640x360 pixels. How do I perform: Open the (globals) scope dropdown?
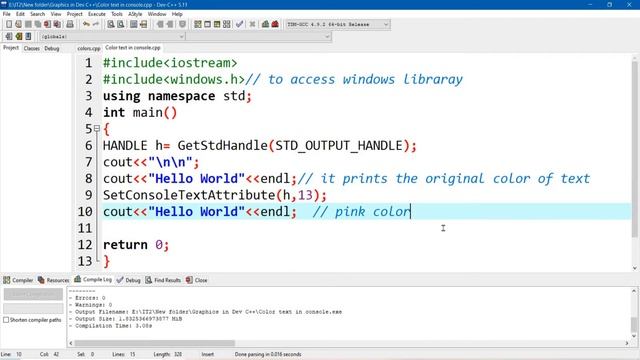click(112, 36)
